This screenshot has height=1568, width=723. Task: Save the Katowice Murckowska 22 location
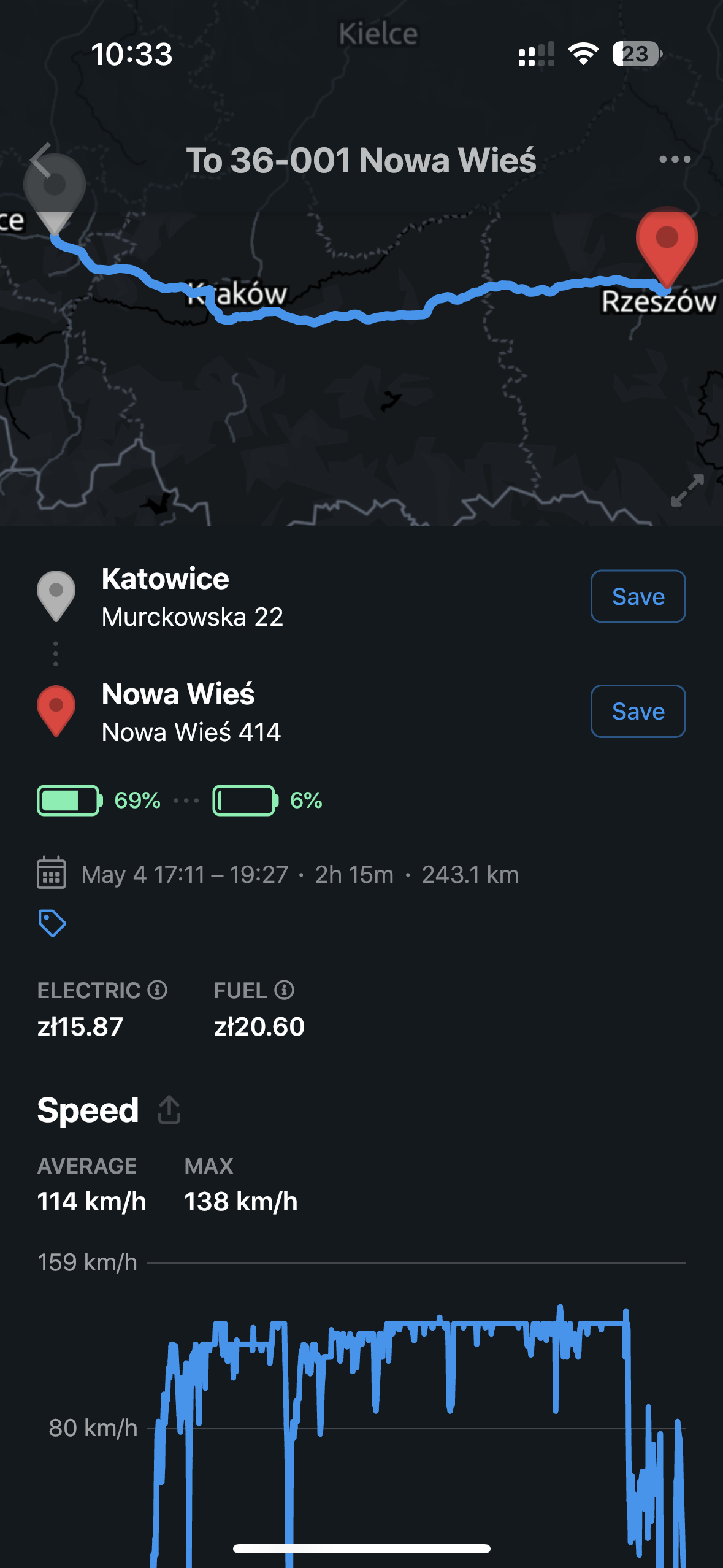[638, 596]
